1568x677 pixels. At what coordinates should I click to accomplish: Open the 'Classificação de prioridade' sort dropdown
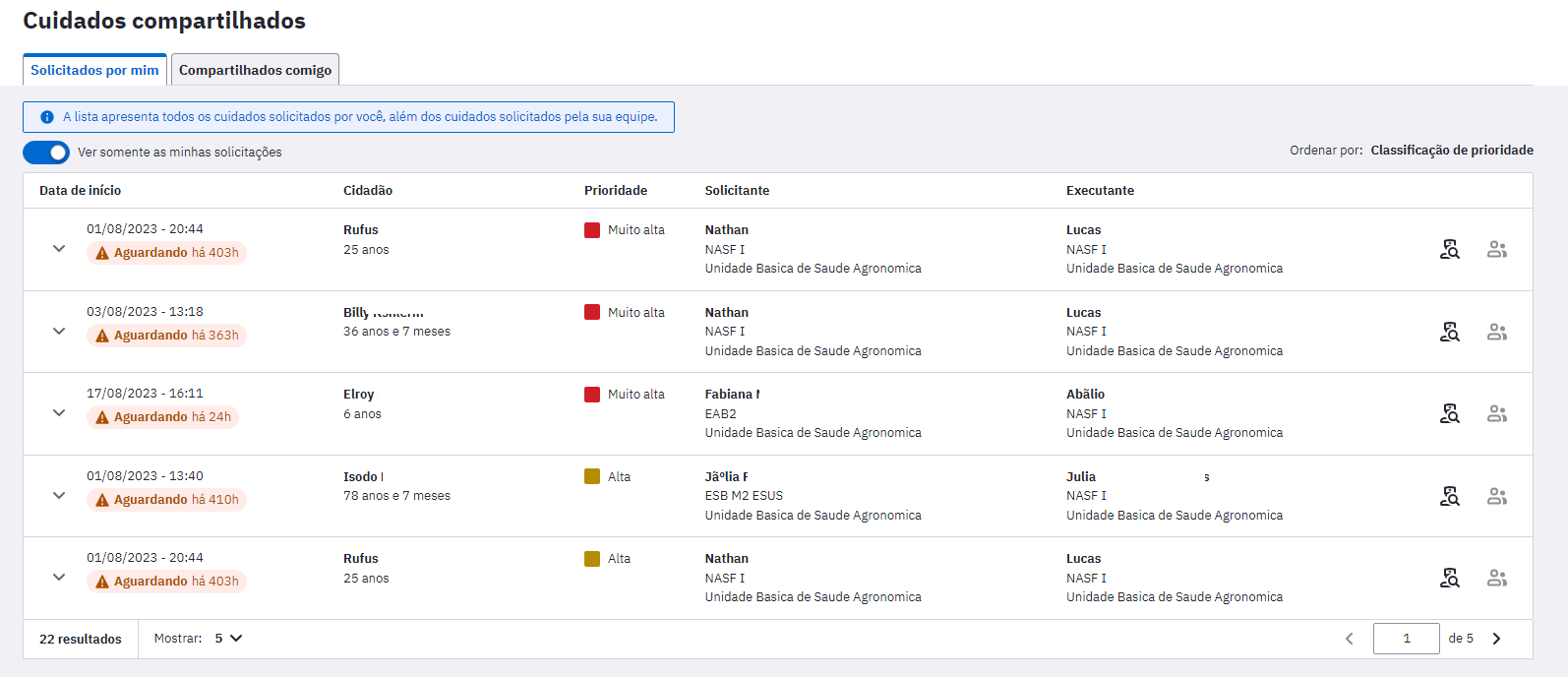[x=1451, y=151]
